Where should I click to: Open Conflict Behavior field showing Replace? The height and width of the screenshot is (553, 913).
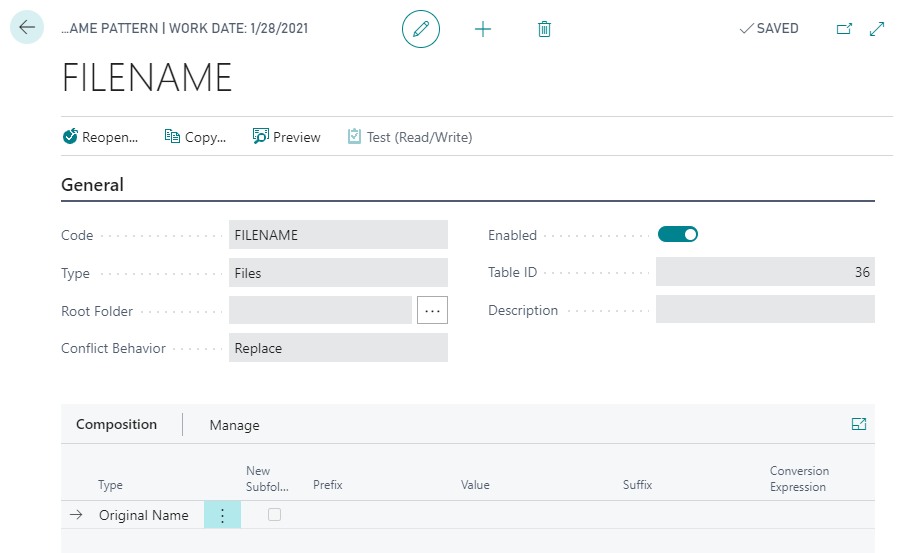pos(338,349)
